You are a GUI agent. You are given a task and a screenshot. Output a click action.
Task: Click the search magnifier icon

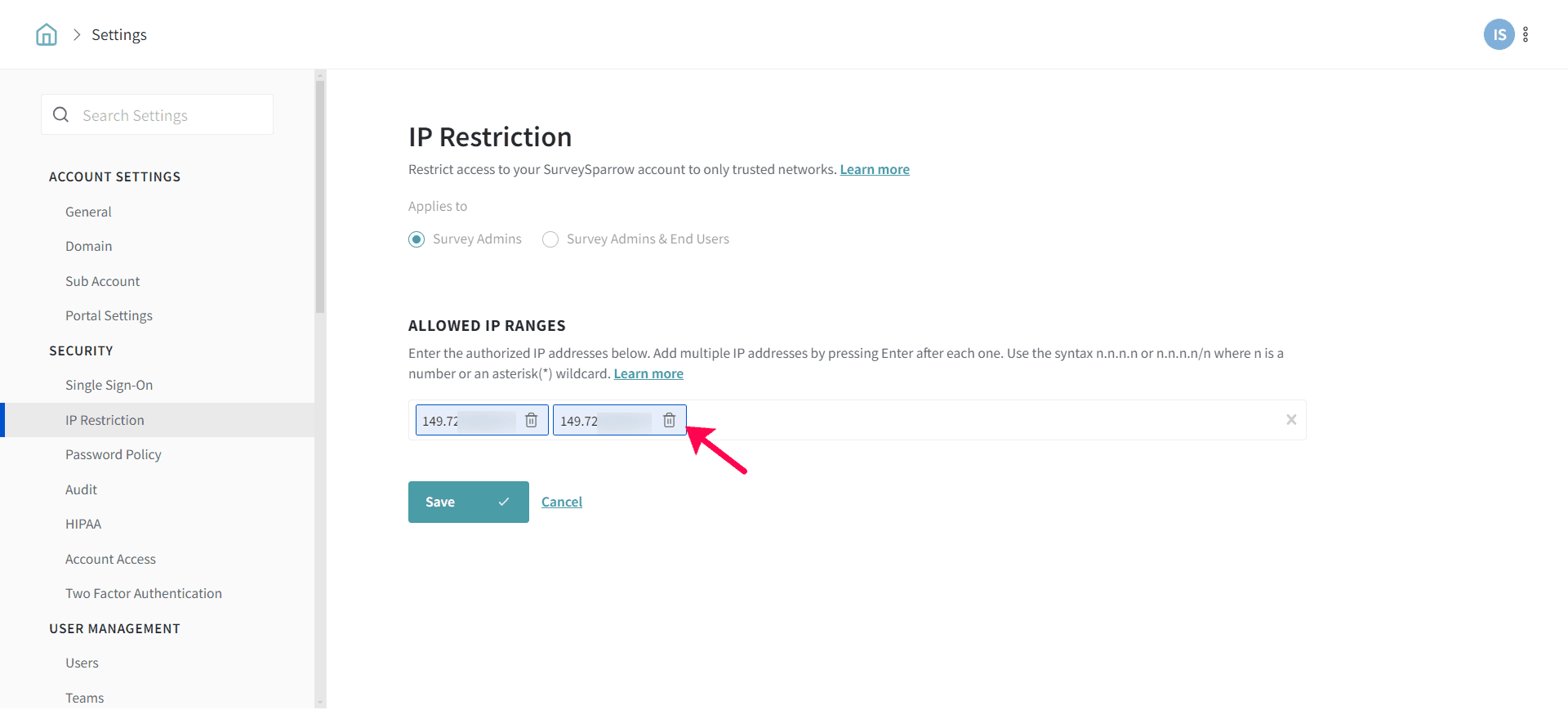point(61,115)
